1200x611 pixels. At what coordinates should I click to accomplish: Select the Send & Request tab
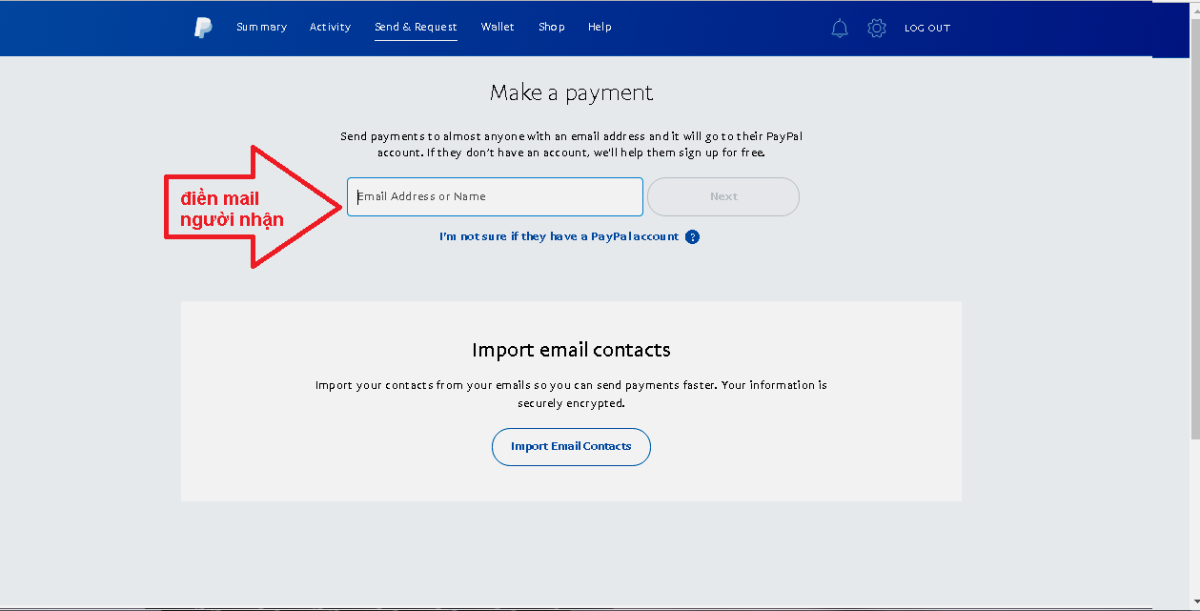coord(415,27)
